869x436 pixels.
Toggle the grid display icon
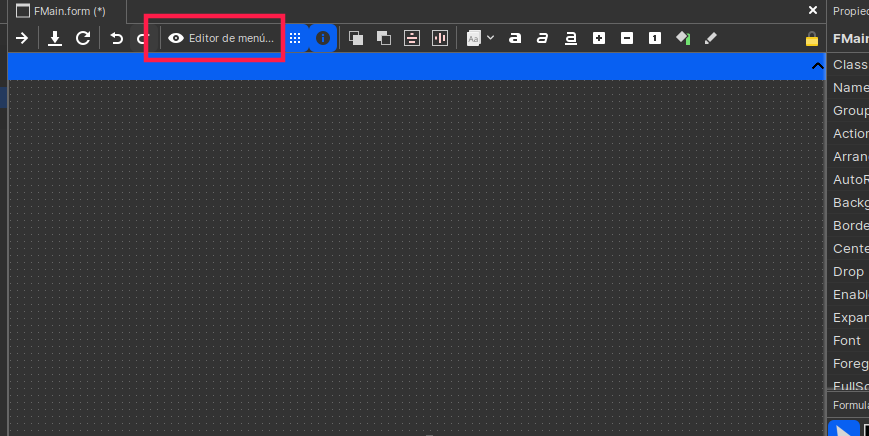coord(295,38)
